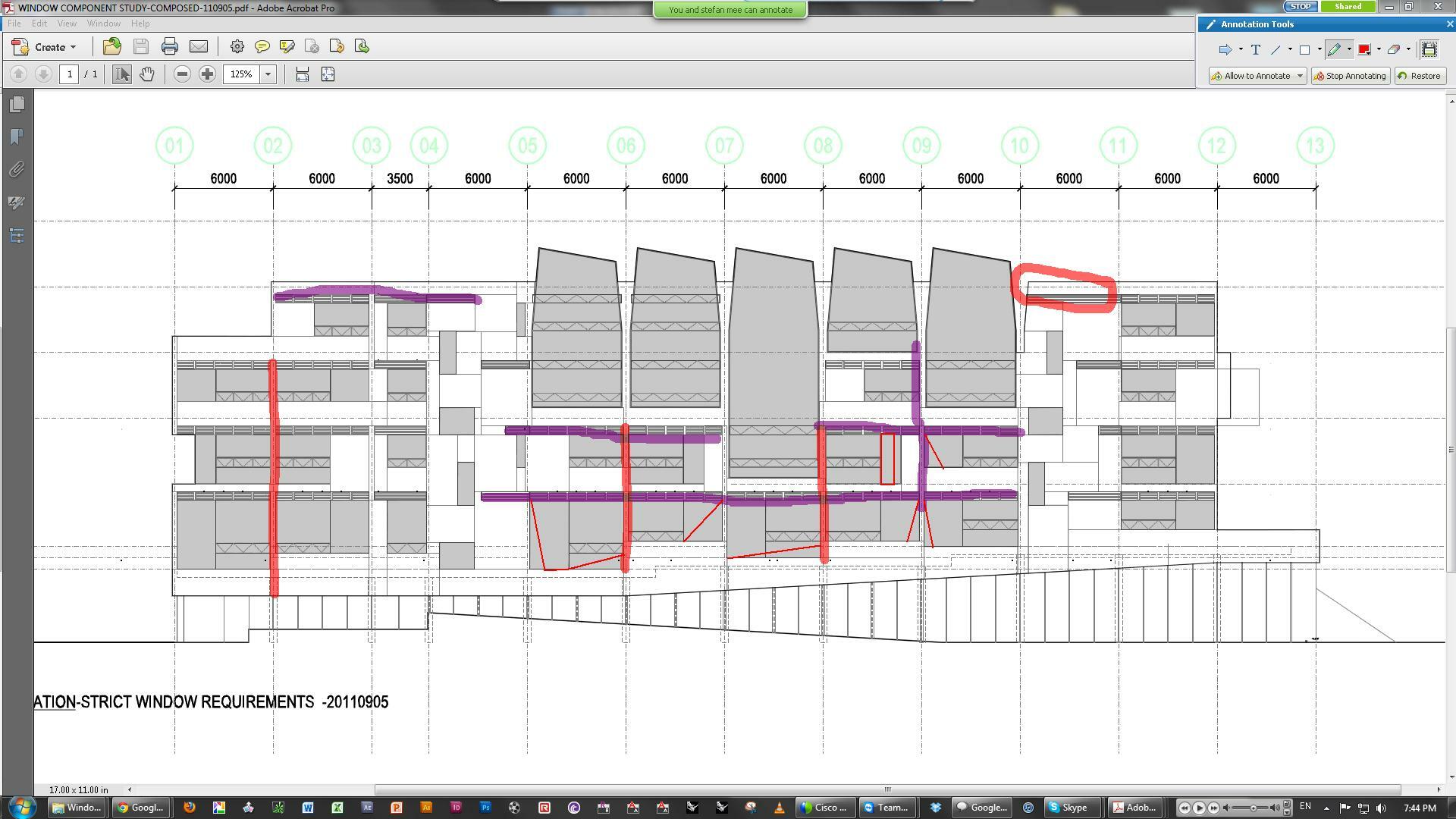Print the document with the printer icon

click(170, 47)
